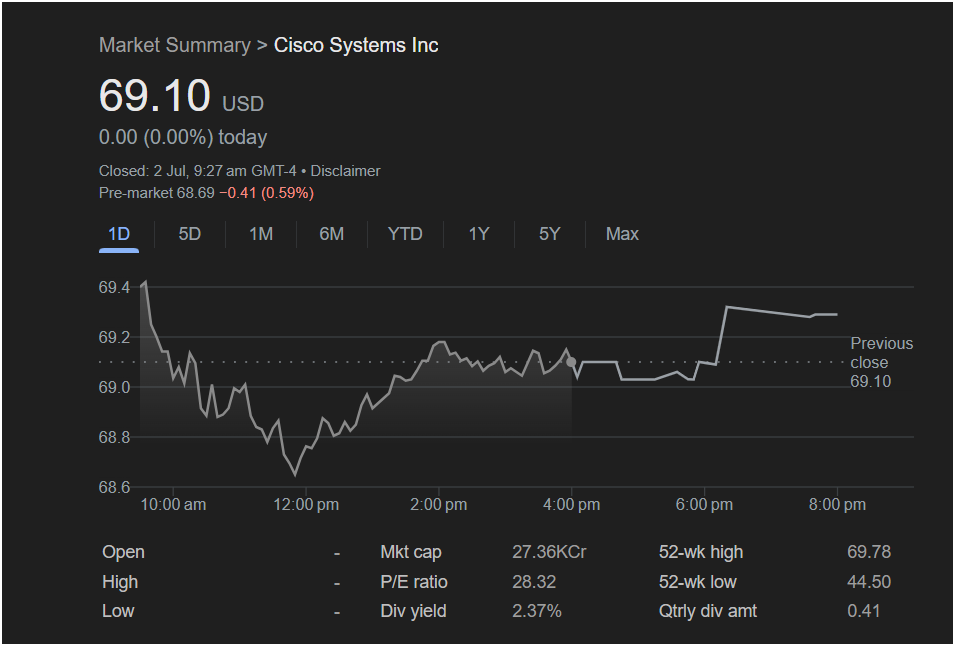Switch to the 1Y time range tab
This screenshot has height=646, width=955.
pos(479,234)
